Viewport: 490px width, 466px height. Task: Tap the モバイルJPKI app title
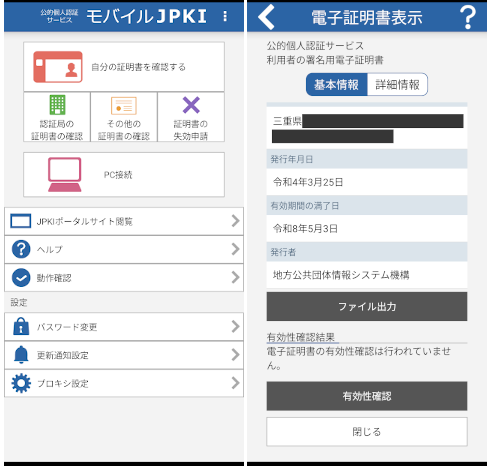[147, 16]
